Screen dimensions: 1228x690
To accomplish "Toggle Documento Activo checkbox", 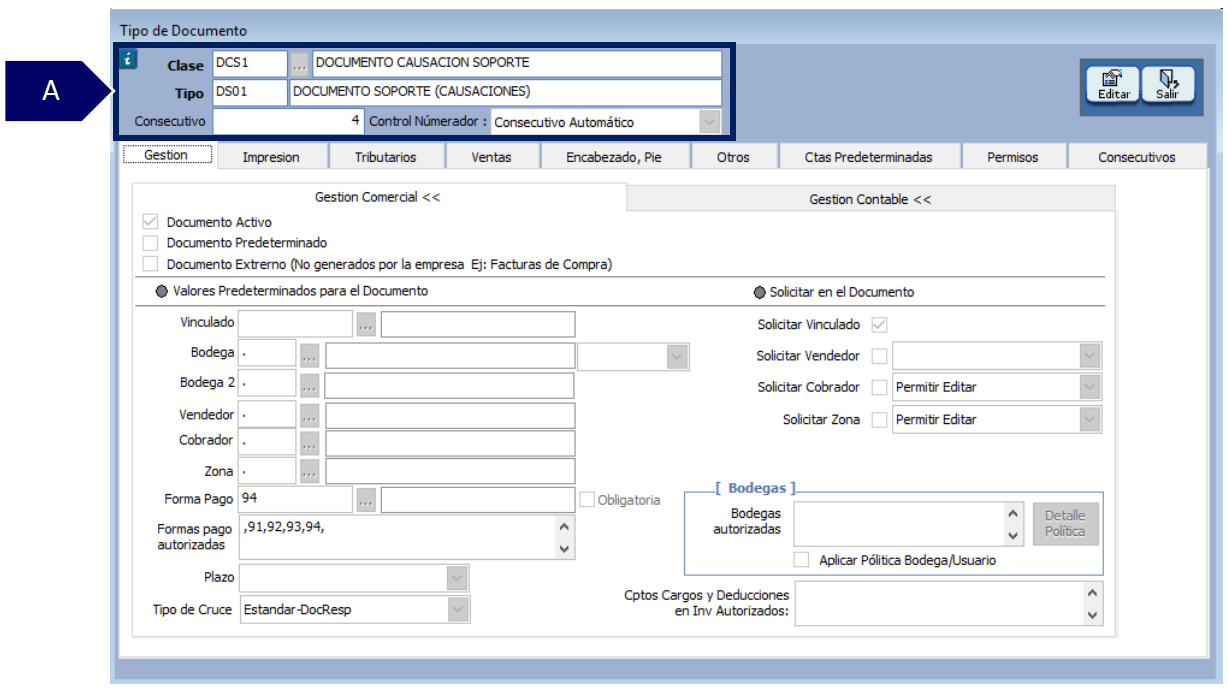I will (151, 222).
